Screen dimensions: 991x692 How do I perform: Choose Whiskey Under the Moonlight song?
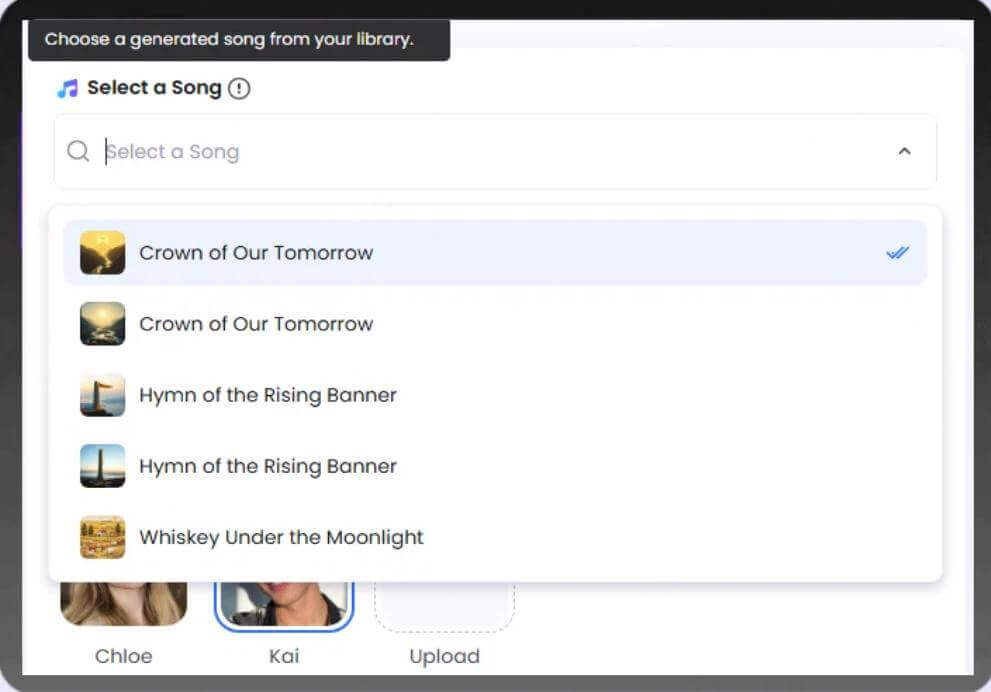(x=281, y=537)
